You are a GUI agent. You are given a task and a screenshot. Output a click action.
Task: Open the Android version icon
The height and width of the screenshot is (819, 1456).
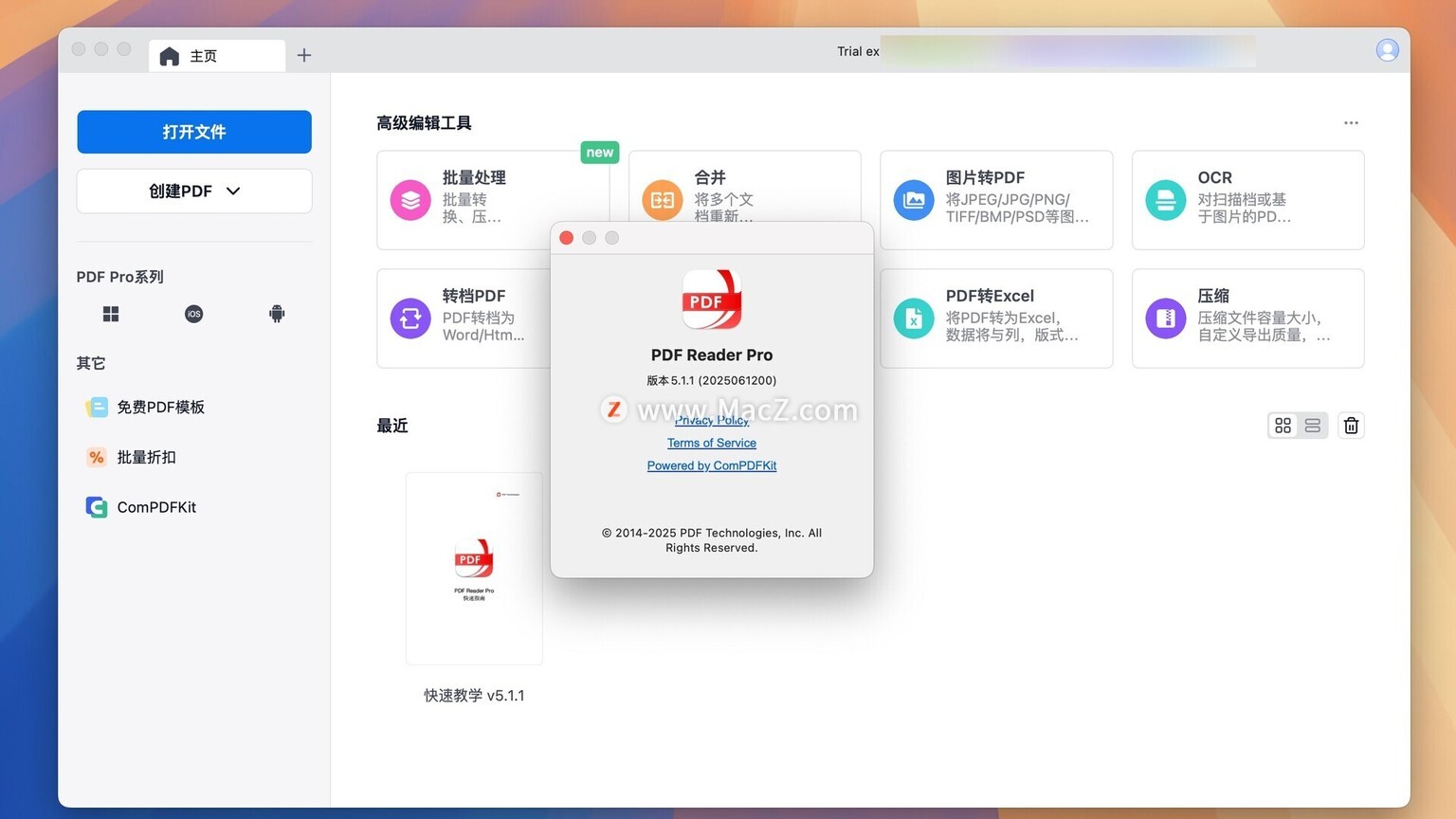coord(277,314)
